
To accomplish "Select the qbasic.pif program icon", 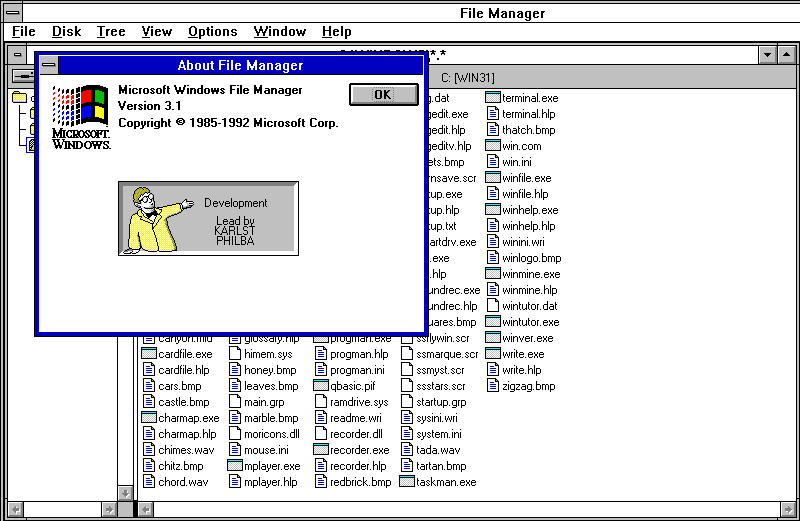I will click(321, 385).
